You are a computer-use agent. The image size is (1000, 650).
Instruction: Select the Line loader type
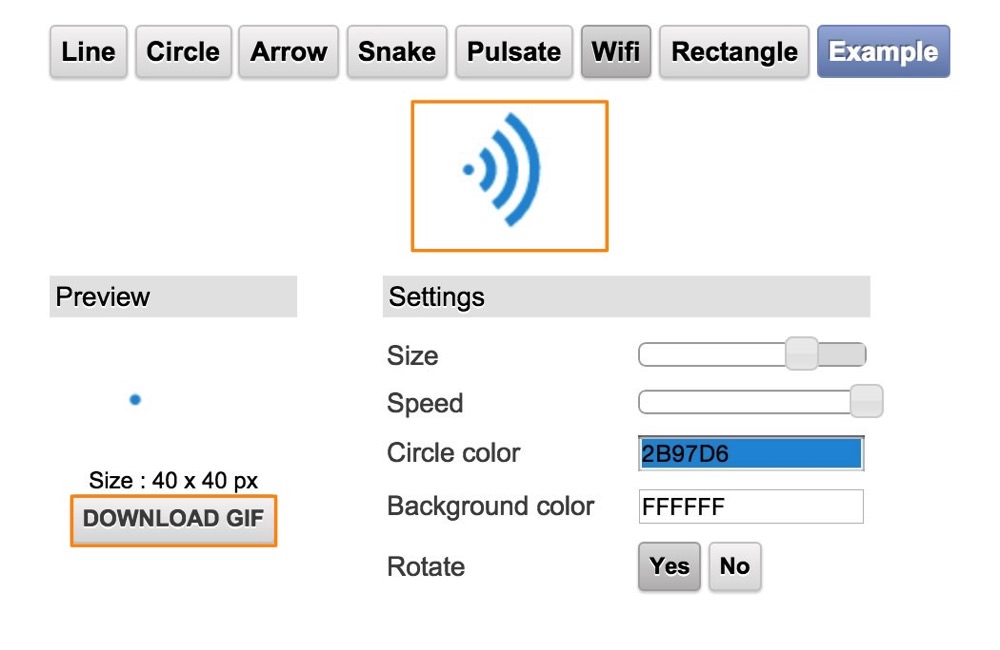(88, 52)
